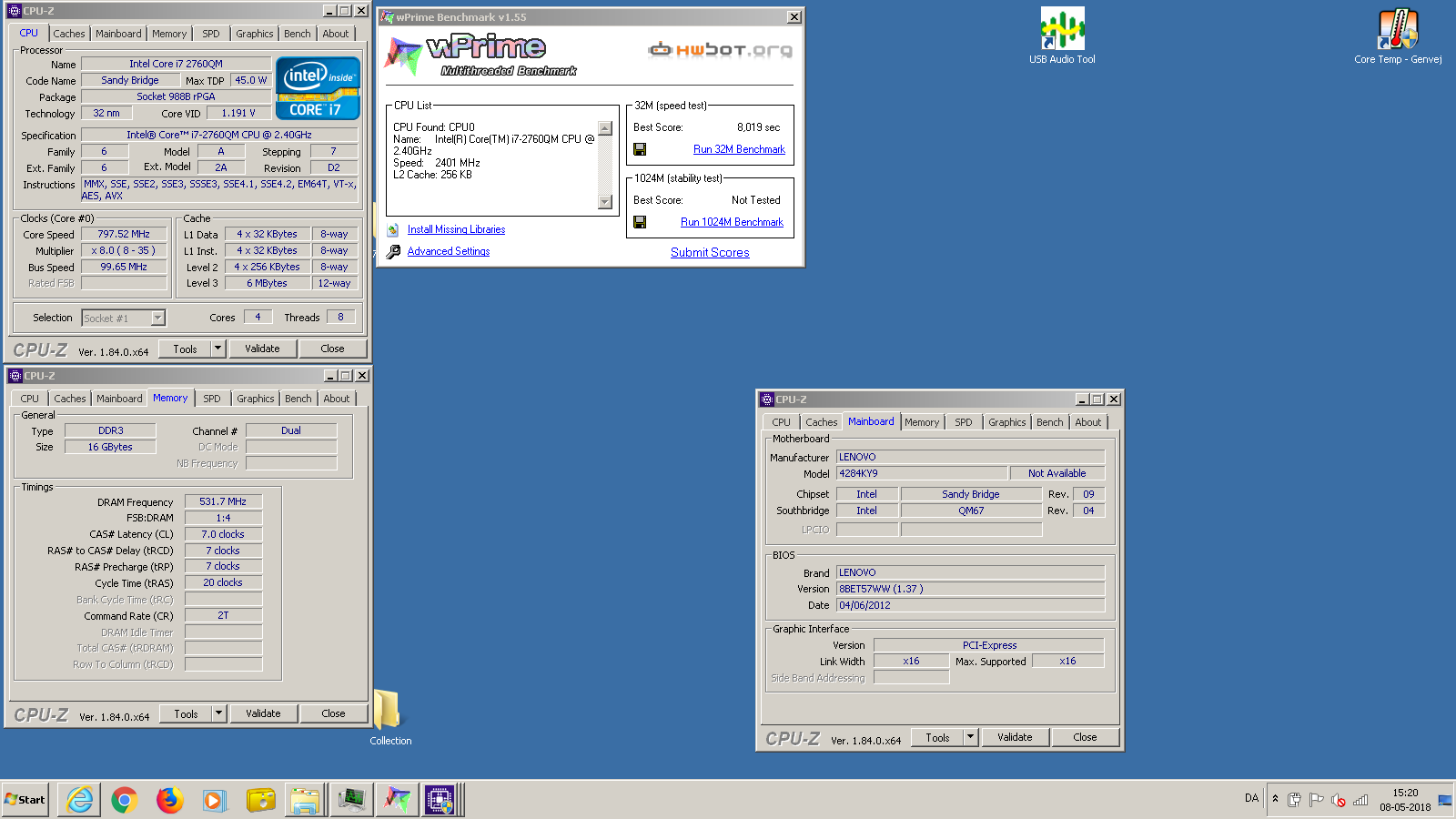Open Memory tab in Mainboard-tab CPU-Z window

pyautogui.click(x=922, y=422)
